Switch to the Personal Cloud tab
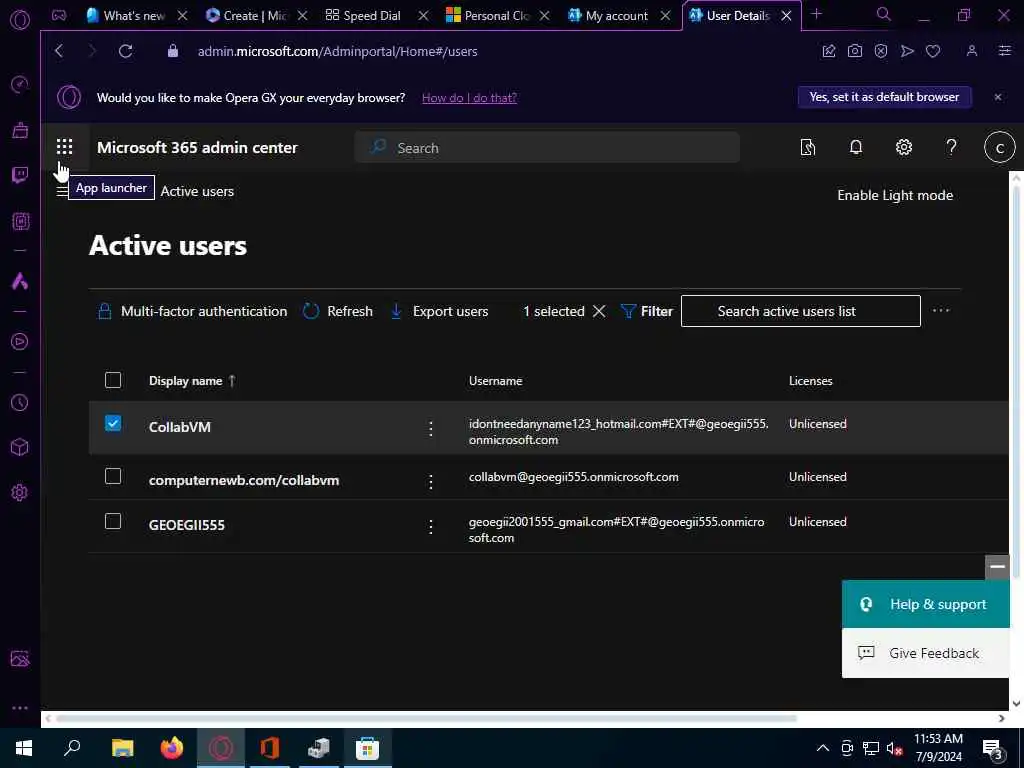Image resolution: width=1024 pixels, height=768 pixels. 496,15
